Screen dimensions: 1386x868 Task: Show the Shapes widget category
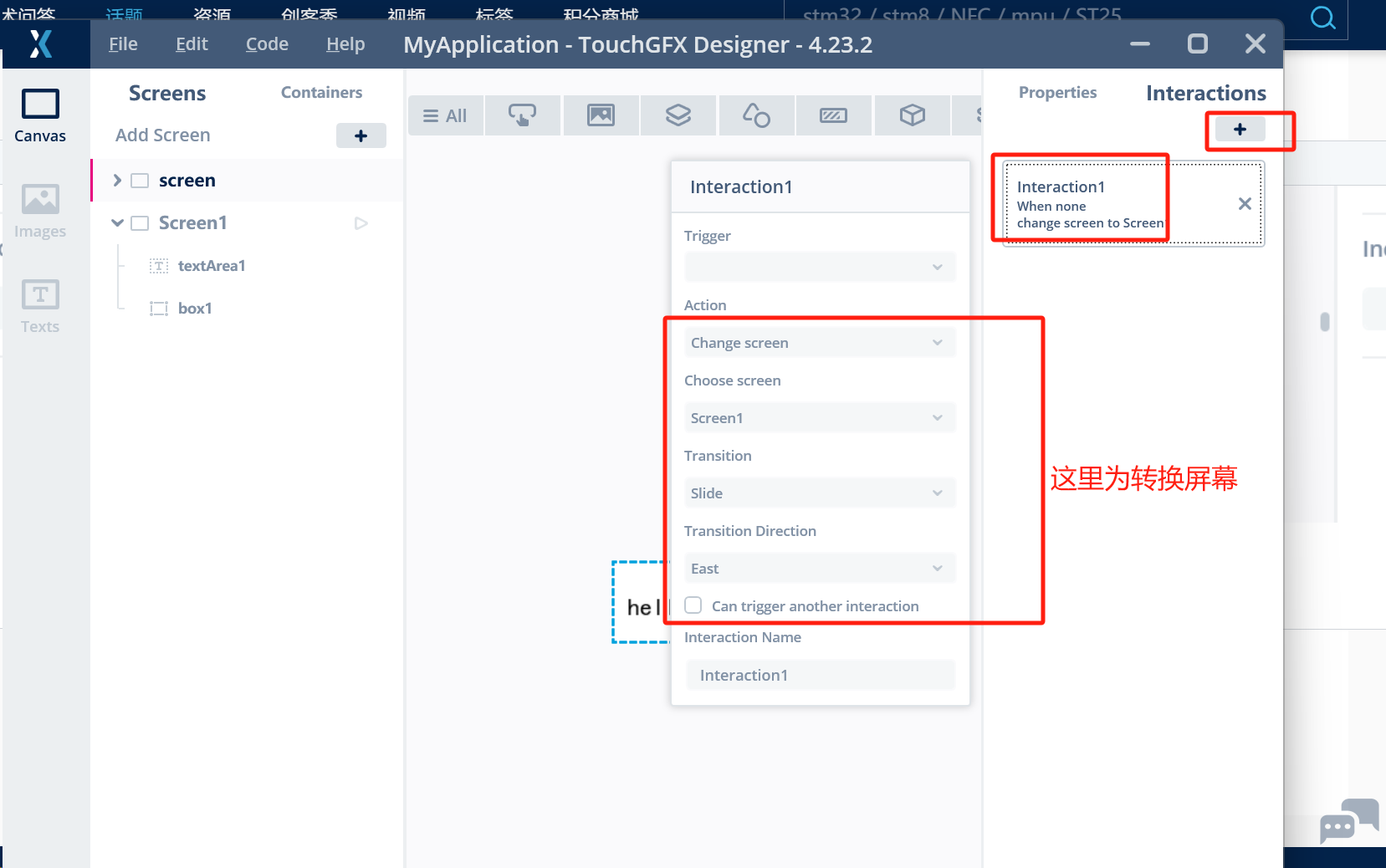(756, 115)
